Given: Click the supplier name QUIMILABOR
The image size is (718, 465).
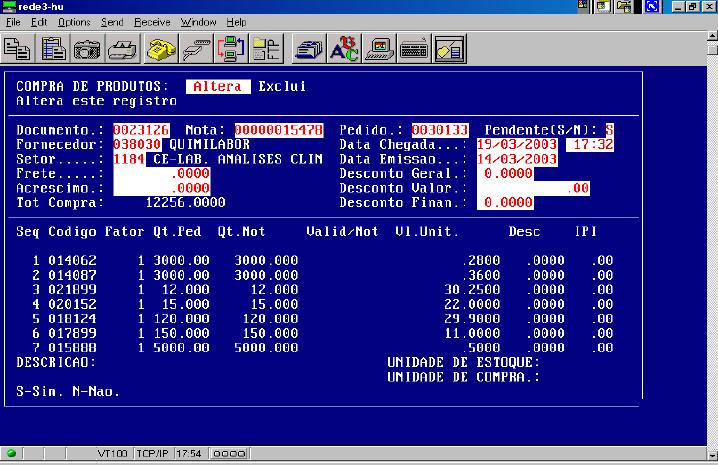Looking at the screenshot, I should coord(210,145).
